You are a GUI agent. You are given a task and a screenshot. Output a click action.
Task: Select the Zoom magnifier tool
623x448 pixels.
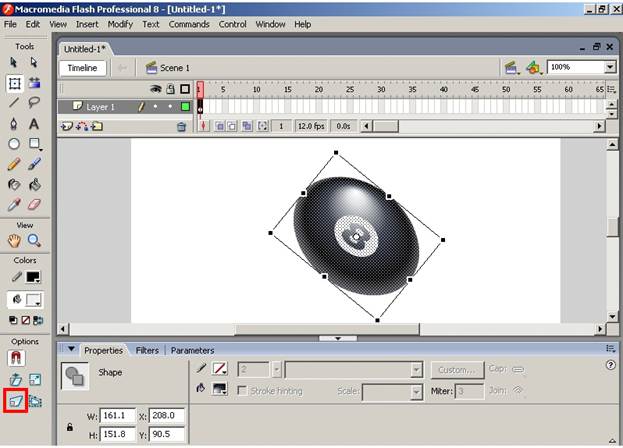[35, 241]
